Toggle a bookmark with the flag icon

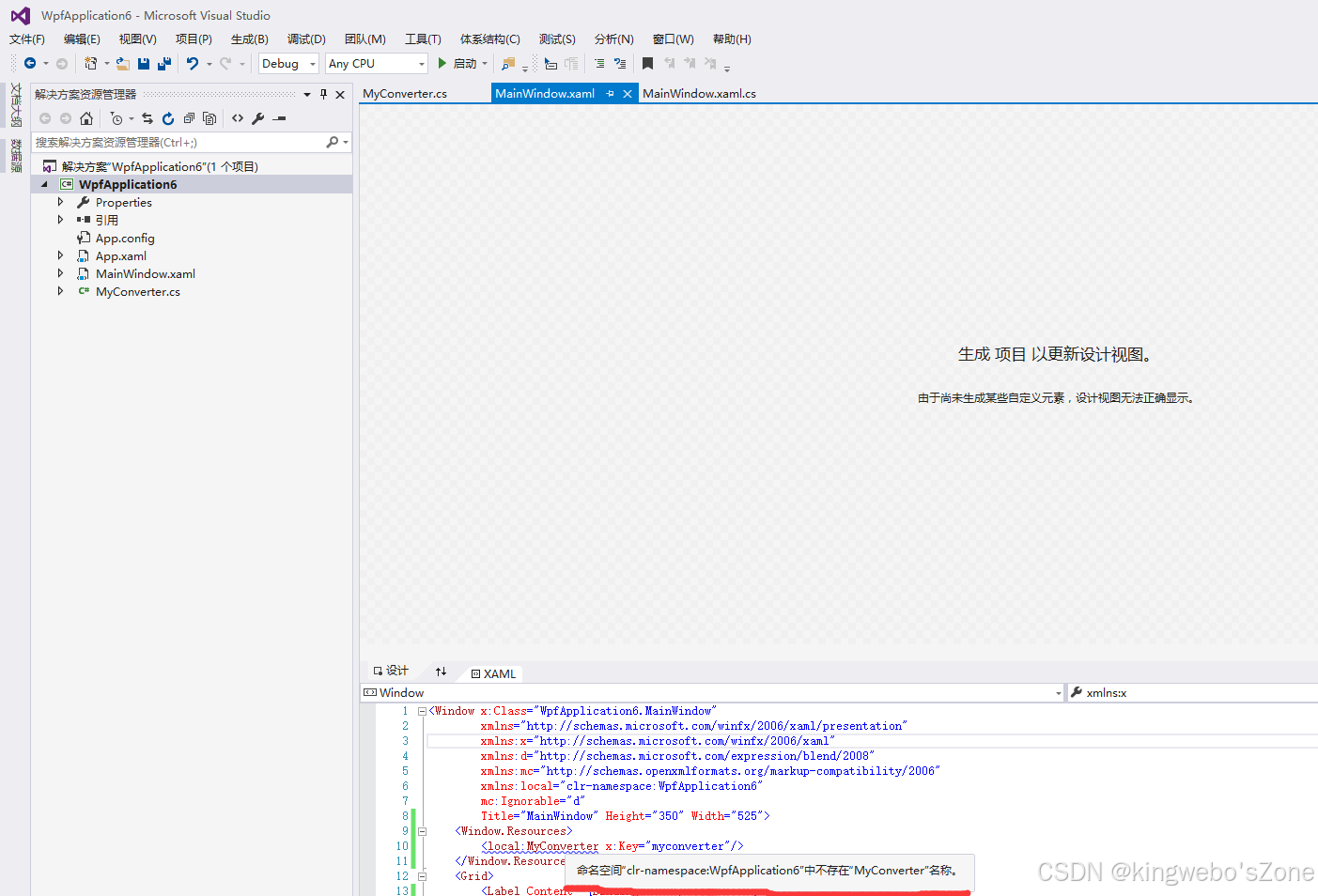pyautogui.click(x=647, y=63)
